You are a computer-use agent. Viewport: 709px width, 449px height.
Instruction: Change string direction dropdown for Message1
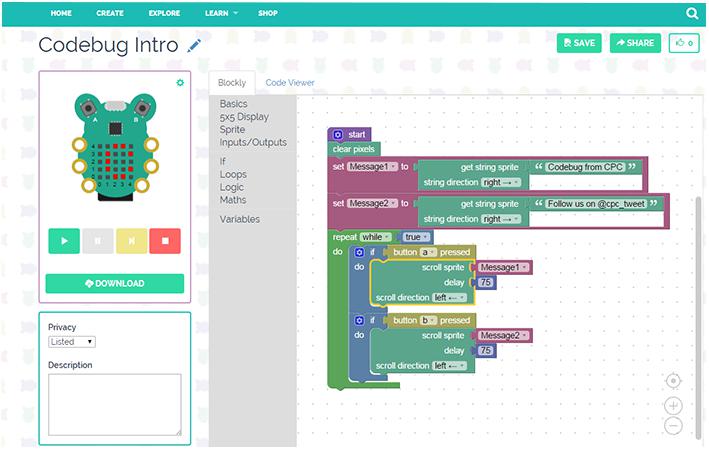pyautogui.click(x=501, y=182)
